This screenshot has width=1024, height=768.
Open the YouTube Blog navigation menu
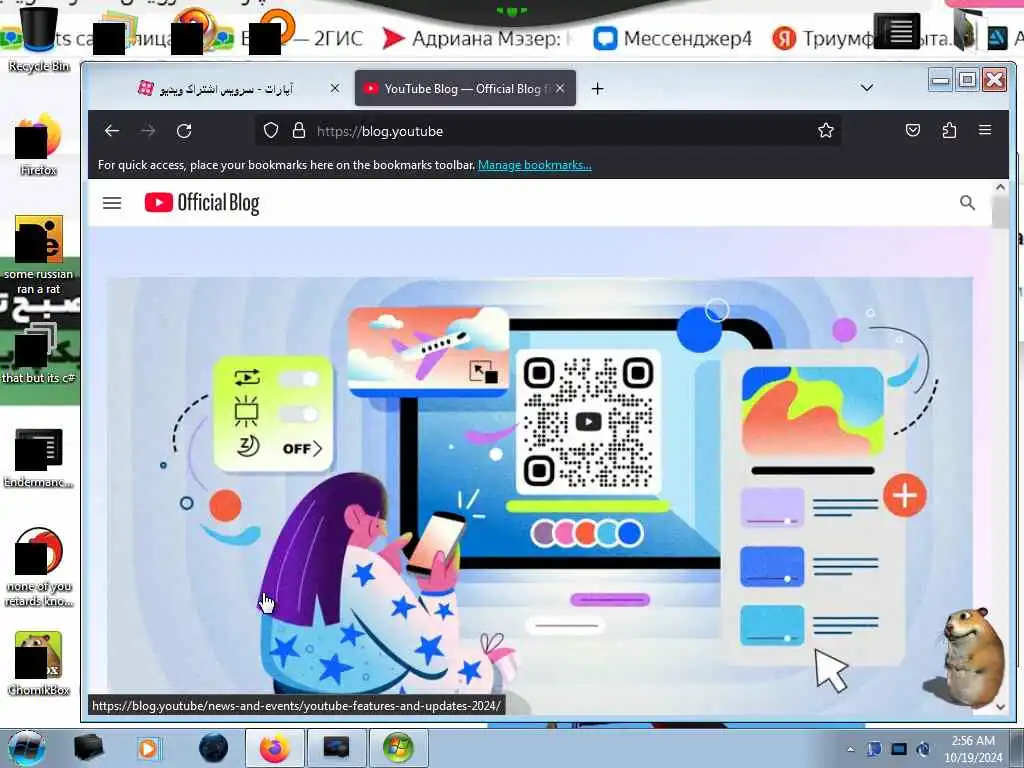112,203
